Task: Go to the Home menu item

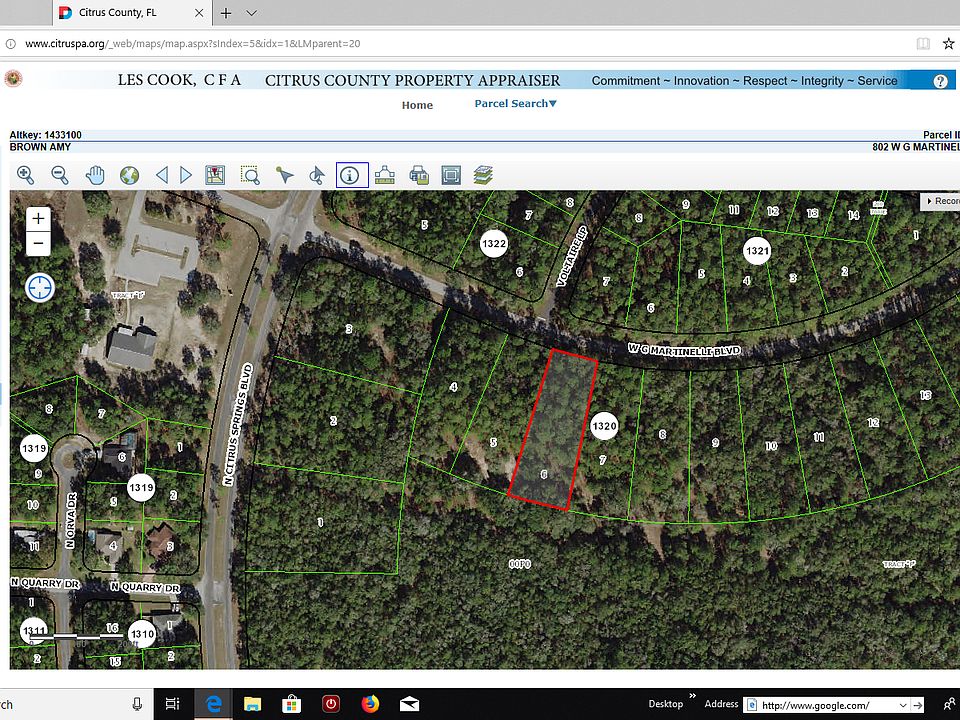Action: pyautogui.click(x=417, y=105)
